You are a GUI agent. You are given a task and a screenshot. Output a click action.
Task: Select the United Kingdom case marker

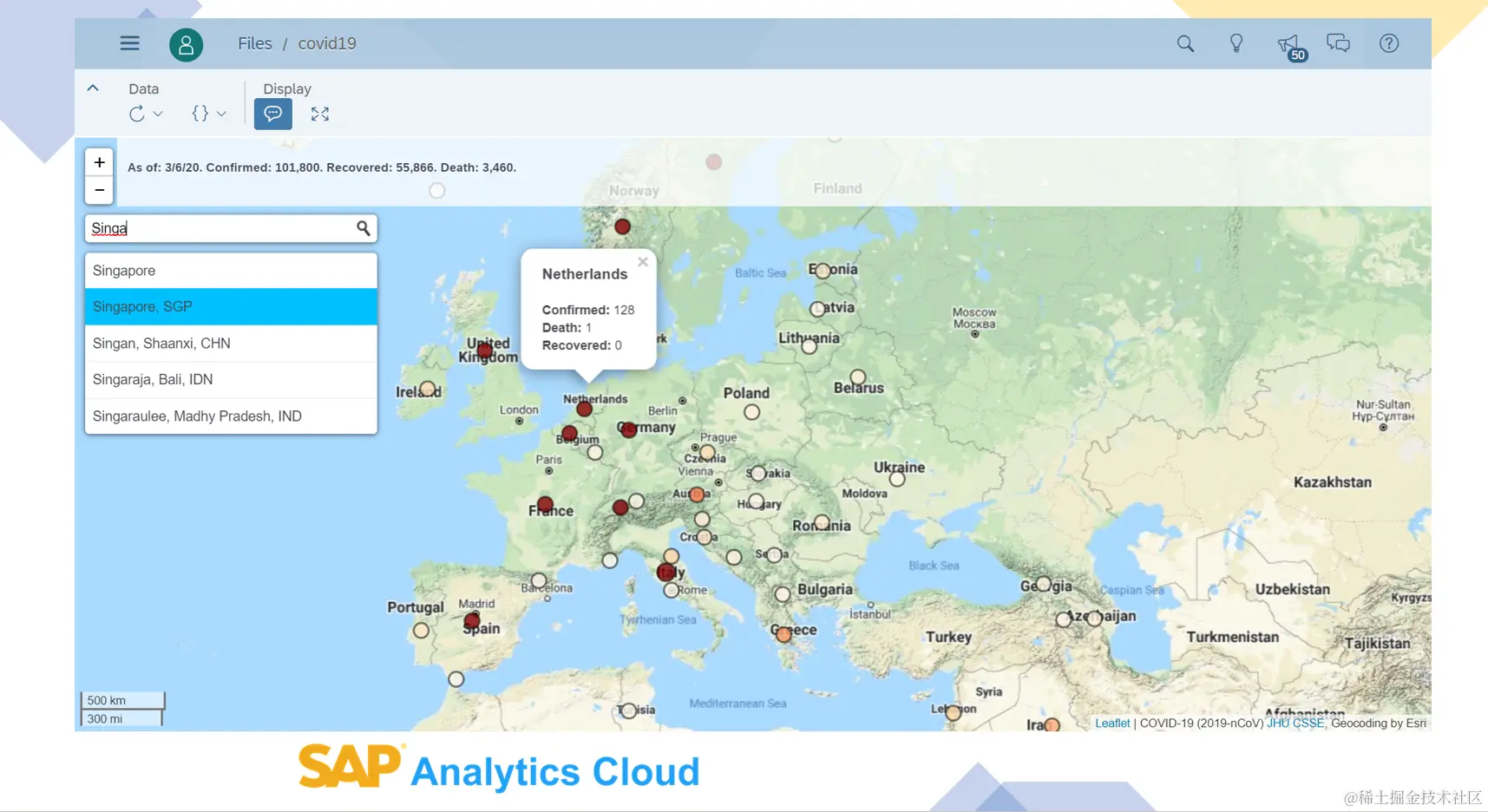pos(485,350)
